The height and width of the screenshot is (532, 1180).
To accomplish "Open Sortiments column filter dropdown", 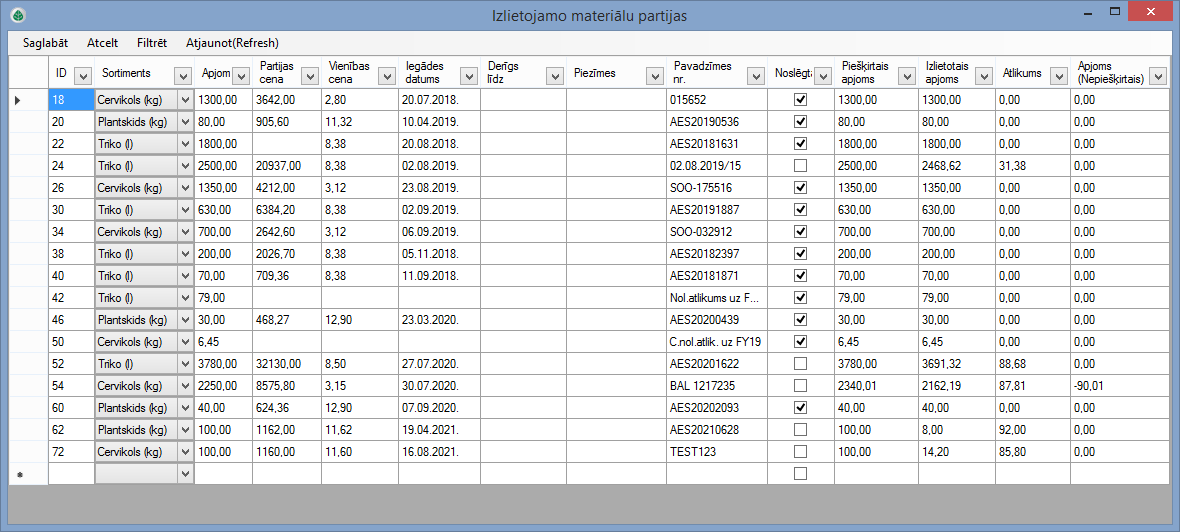I will [182, 74].
